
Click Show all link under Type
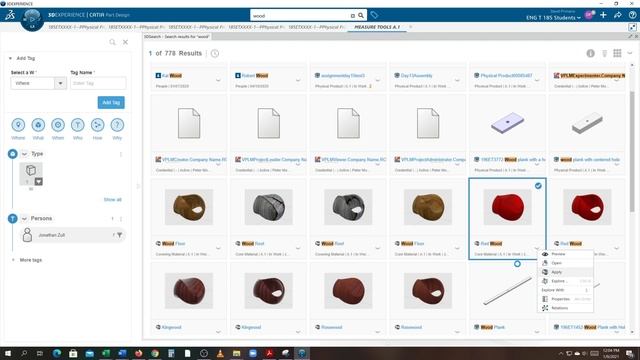tap(112, 200)
